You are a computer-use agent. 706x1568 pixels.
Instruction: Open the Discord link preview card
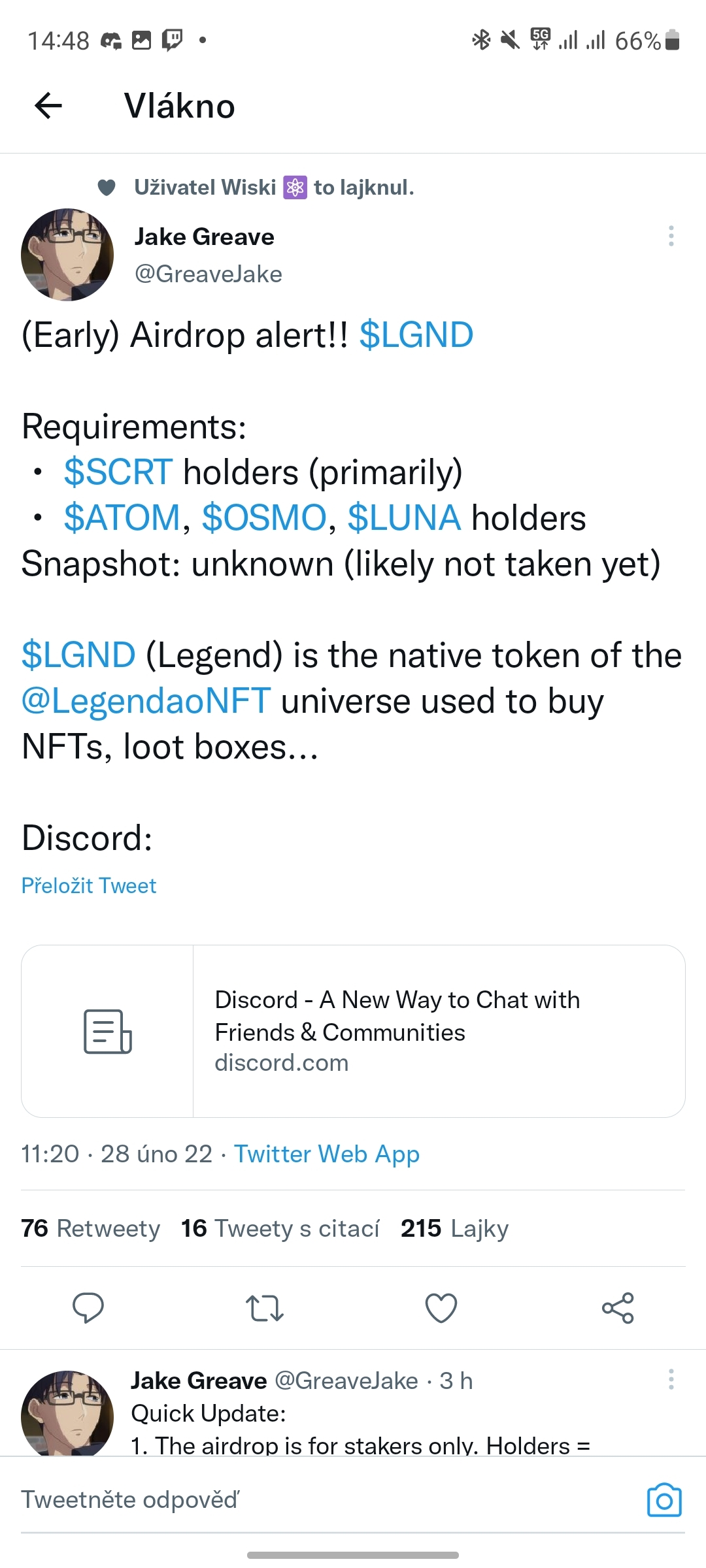pos(353,1031)
